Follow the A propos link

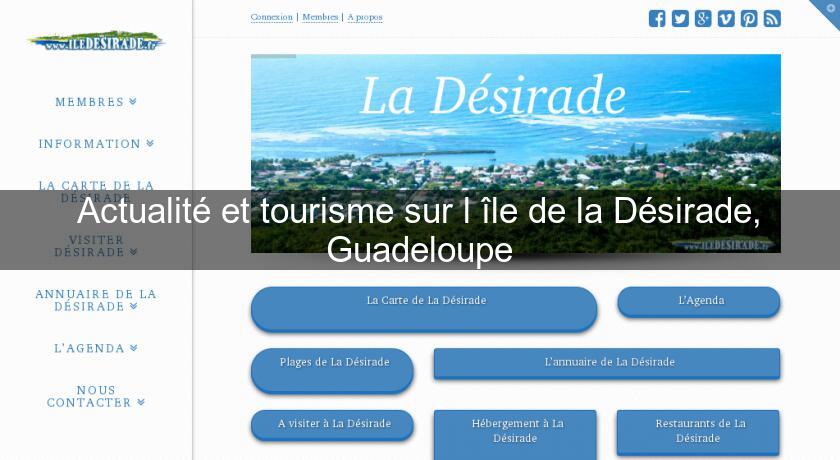(365, 17)
